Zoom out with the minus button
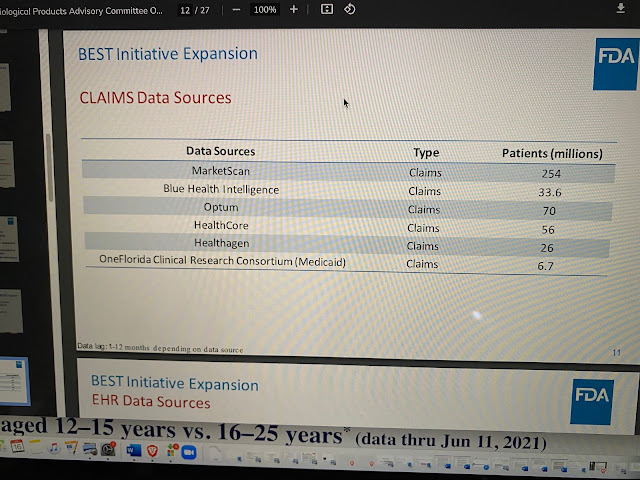 236,10
